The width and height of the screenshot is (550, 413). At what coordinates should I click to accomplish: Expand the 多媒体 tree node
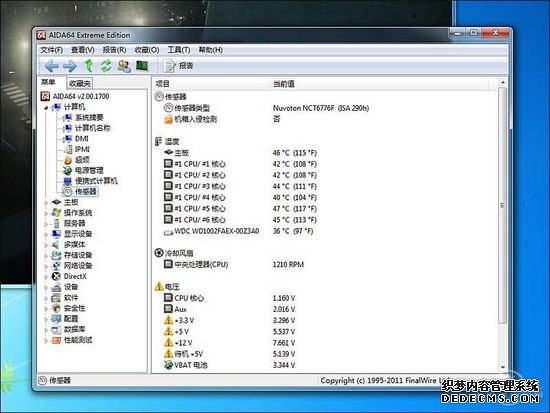(46, 245)
